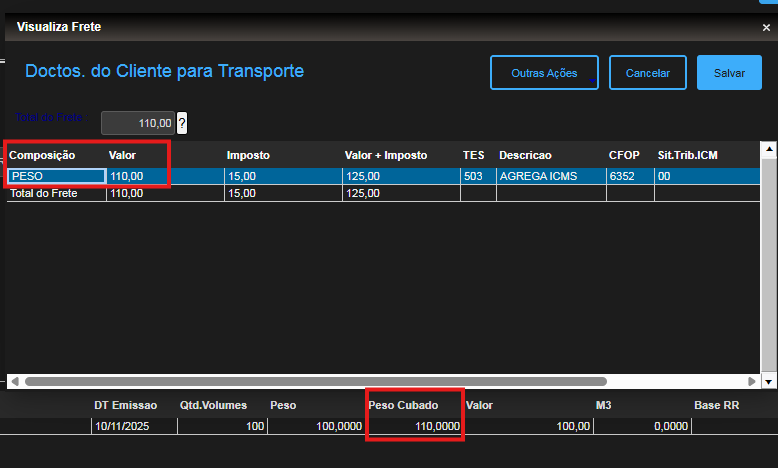Click the Valor + Imposto column header
The image size is (778, 468).
(x=385, y=155)
